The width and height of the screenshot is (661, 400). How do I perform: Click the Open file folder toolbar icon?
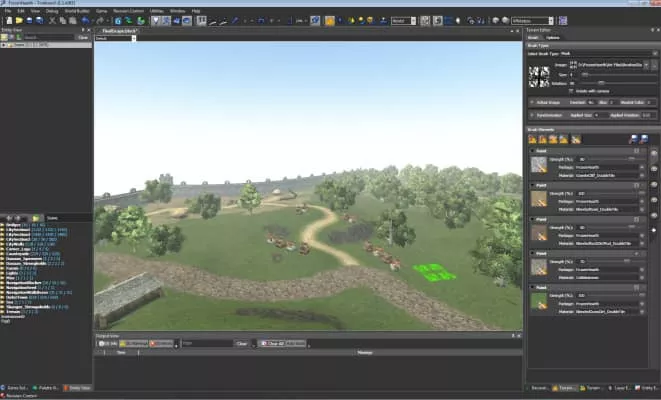click(17, 20)
